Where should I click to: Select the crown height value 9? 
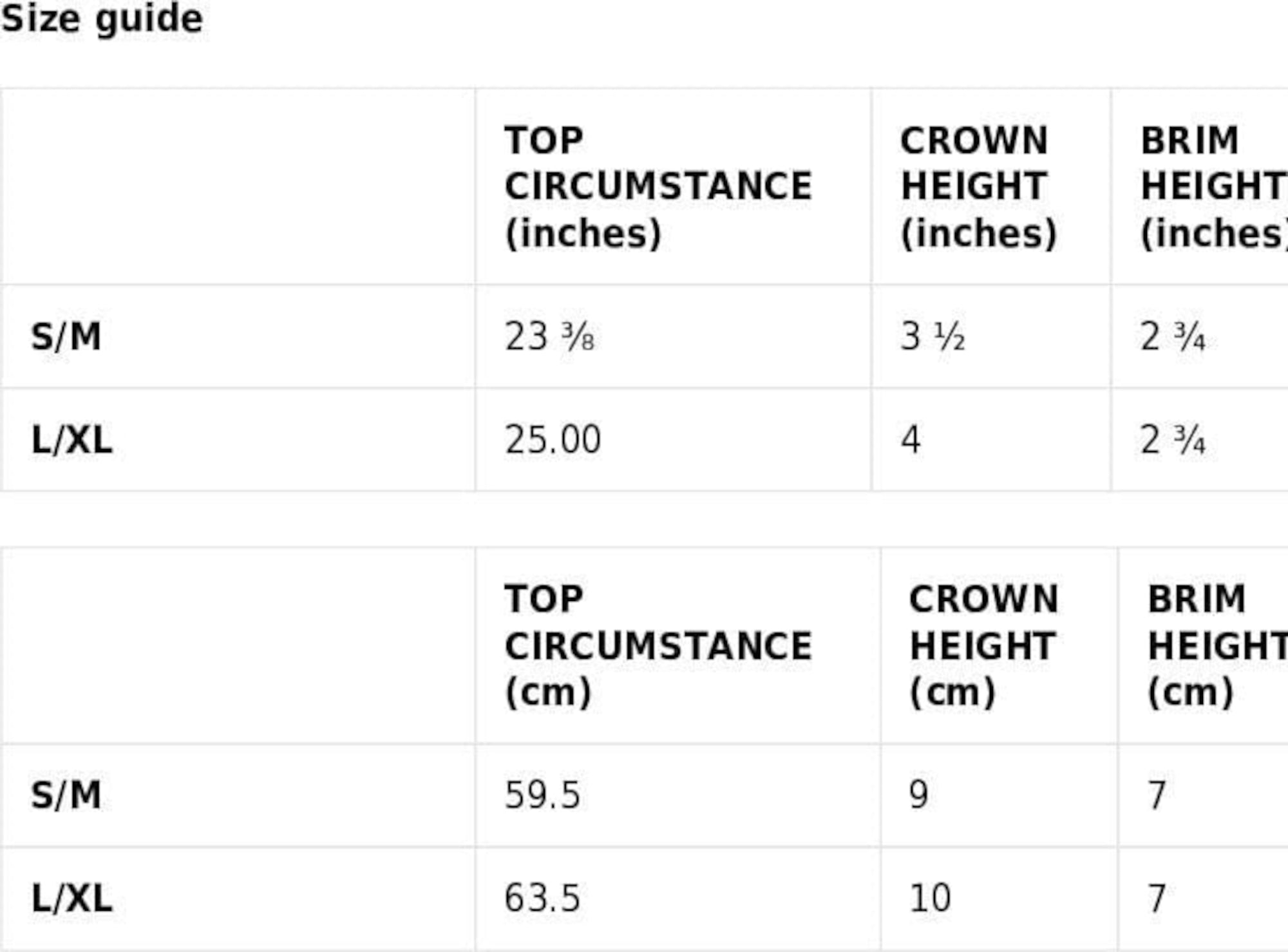click(x=918, y=795)
